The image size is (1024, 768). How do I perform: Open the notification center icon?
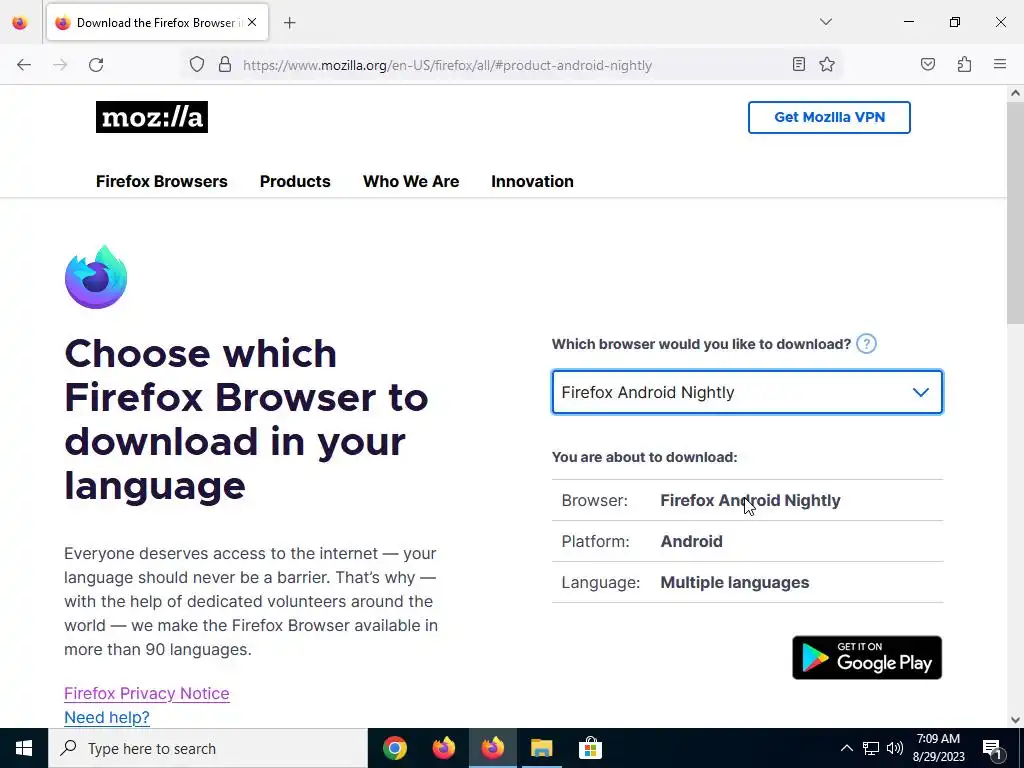pos(992,748)
